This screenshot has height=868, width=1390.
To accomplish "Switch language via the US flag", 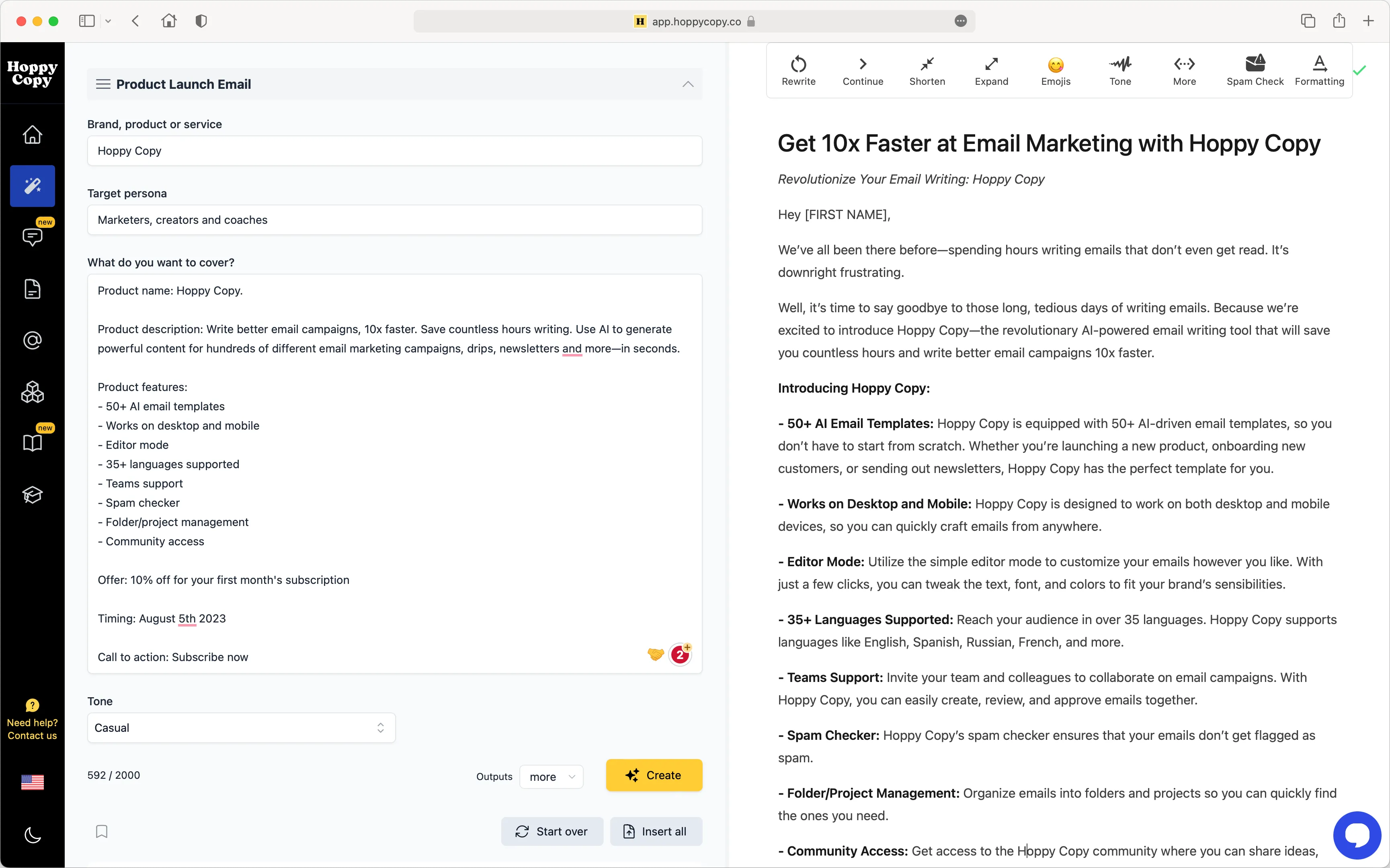I will 32,781.
